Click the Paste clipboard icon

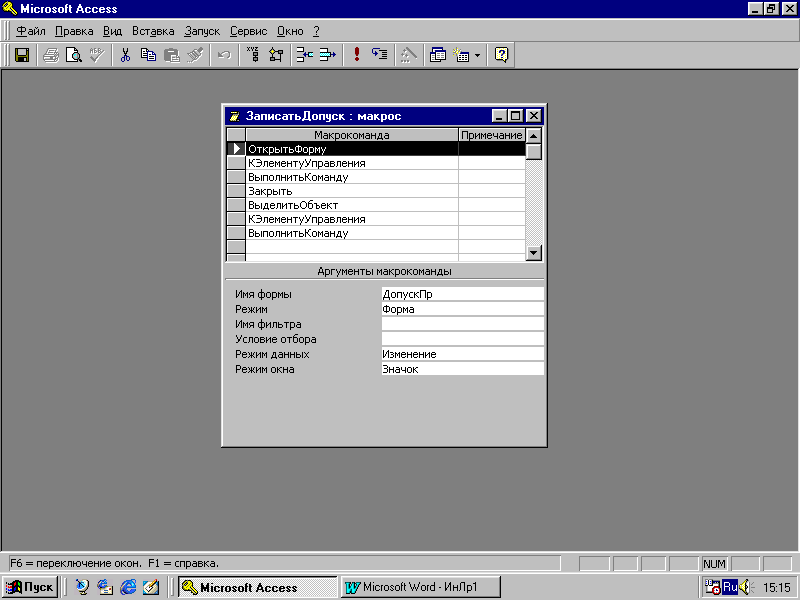(x=172, y=55)
